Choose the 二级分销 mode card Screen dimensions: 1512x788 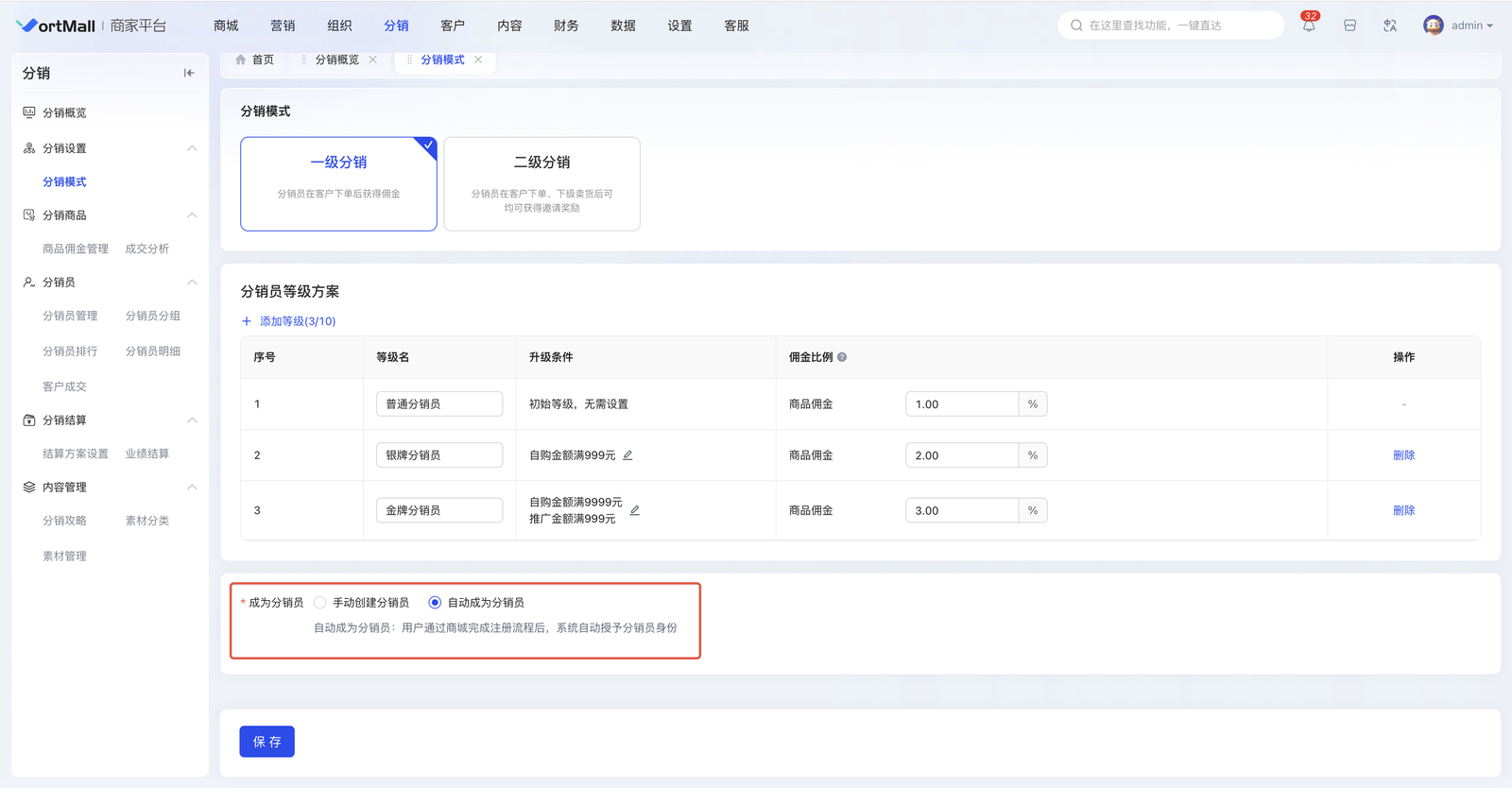pos(541,183)
